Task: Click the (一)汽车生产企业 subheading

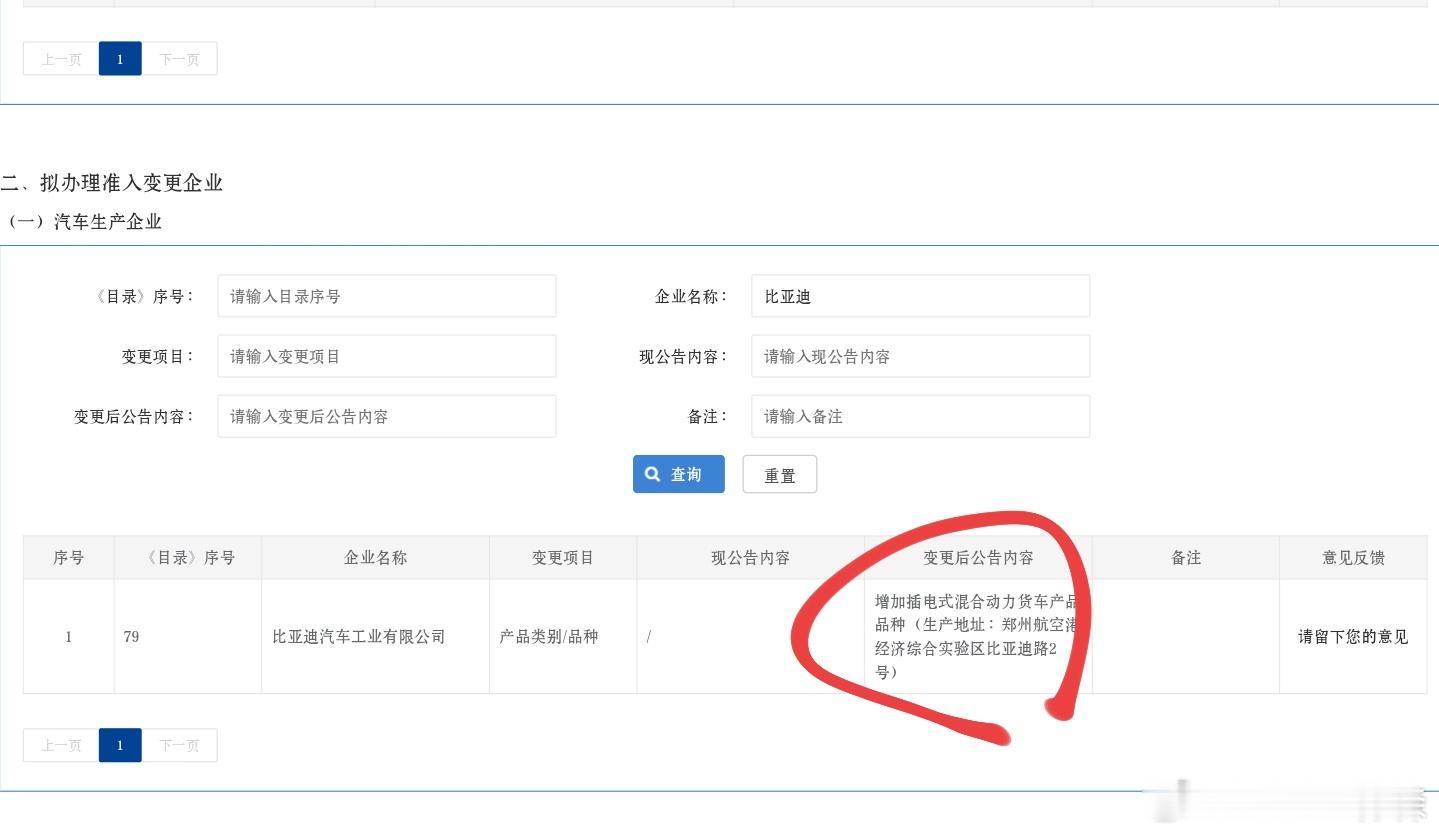Action: (84, 222)
